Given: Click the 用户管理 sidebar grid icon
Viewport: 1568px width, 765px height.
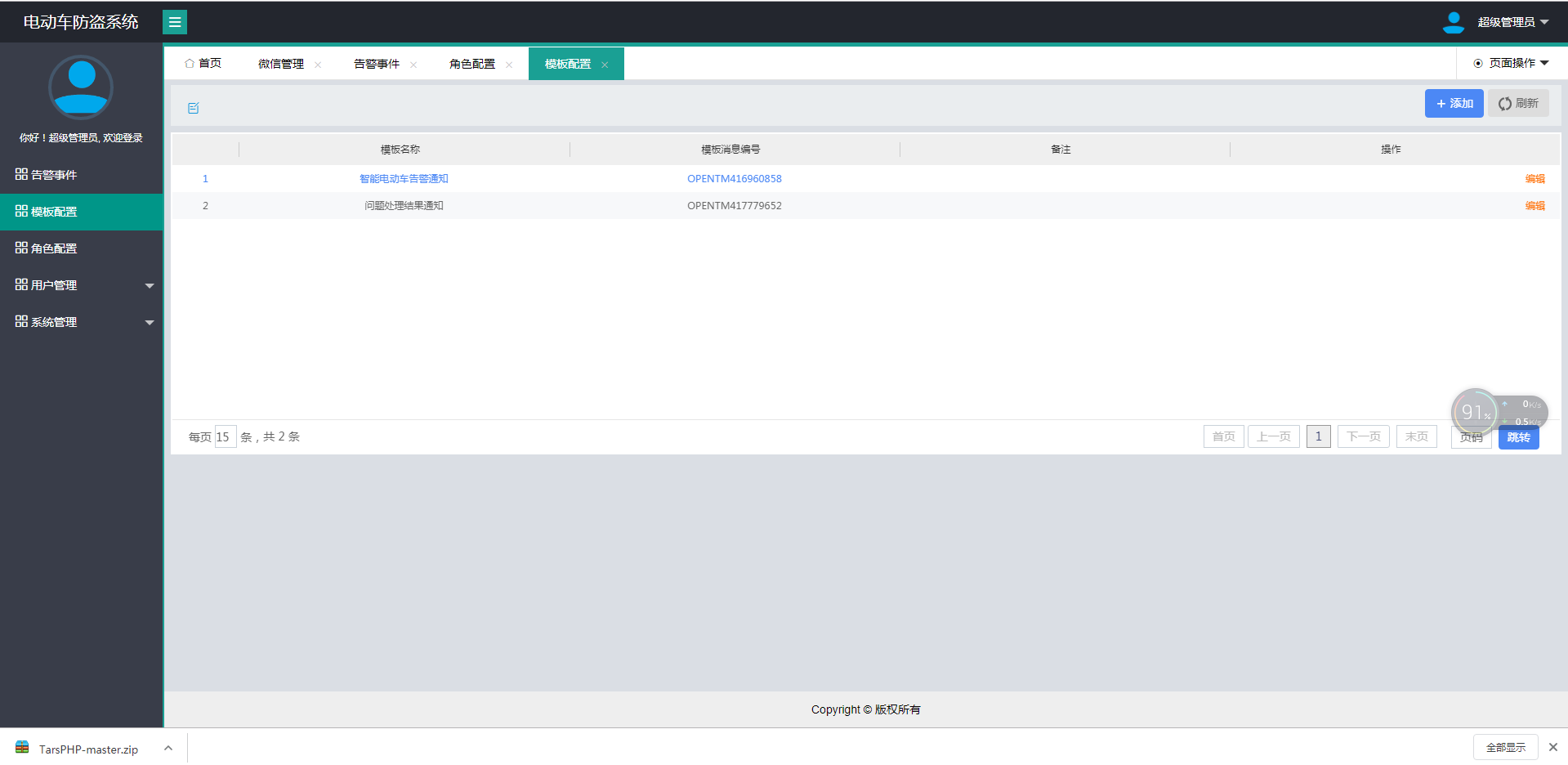Looking at the screenshot, I should pos(21,284).
